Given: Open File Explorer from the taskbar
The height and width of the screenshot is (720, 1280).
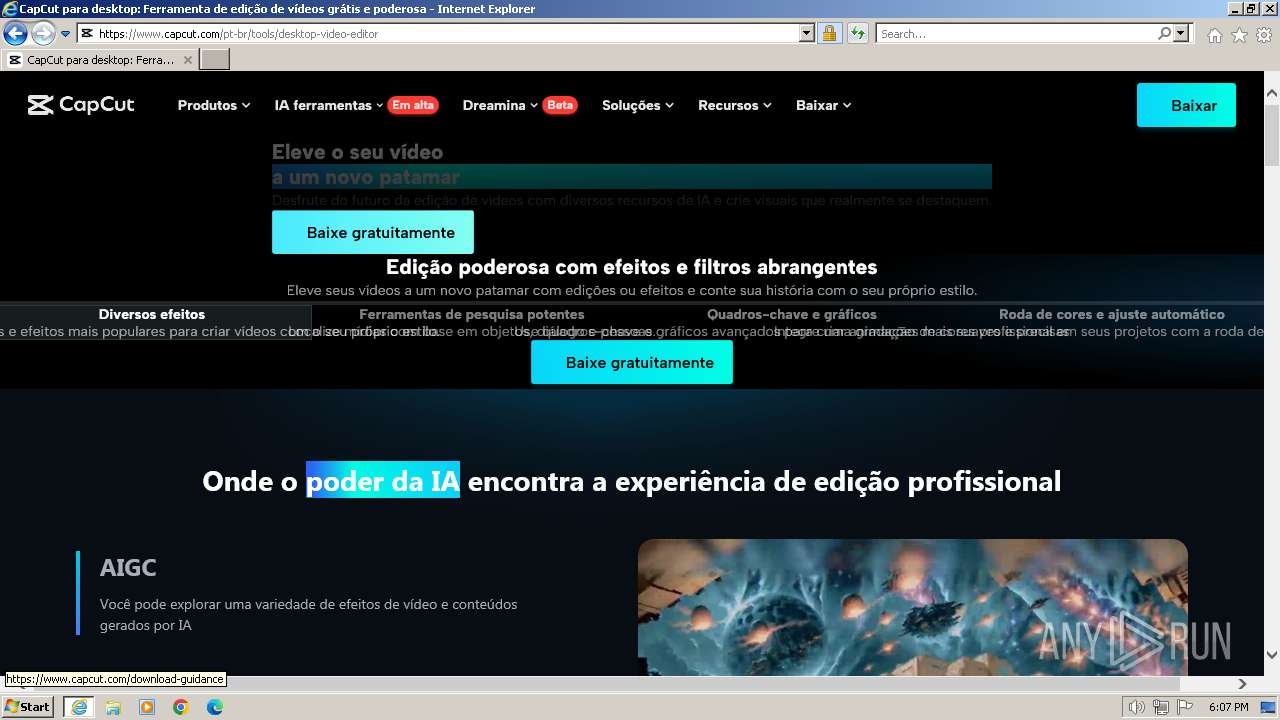Looking at the screenshot, I should tap(113, 707).
